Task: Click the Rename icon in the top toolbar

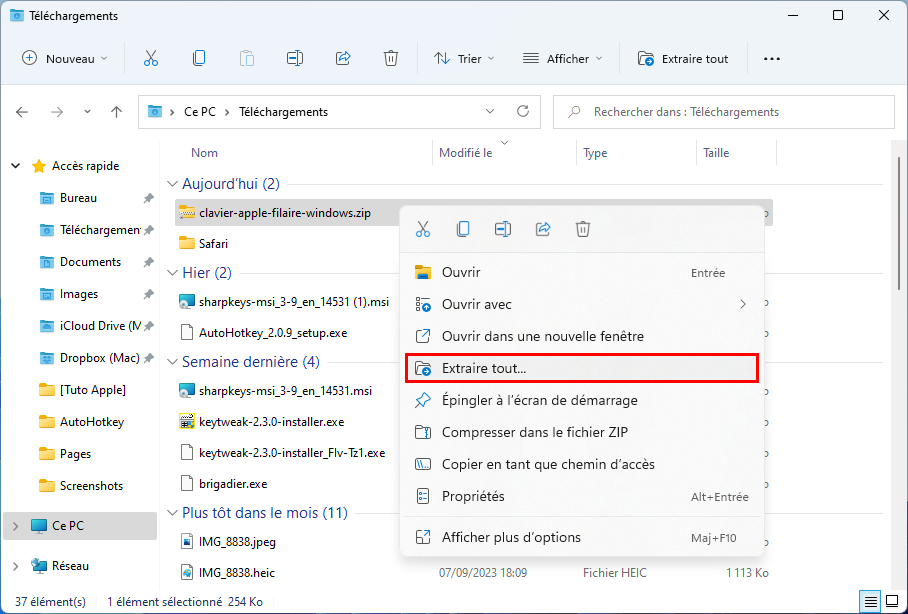Action: point(295,59)
